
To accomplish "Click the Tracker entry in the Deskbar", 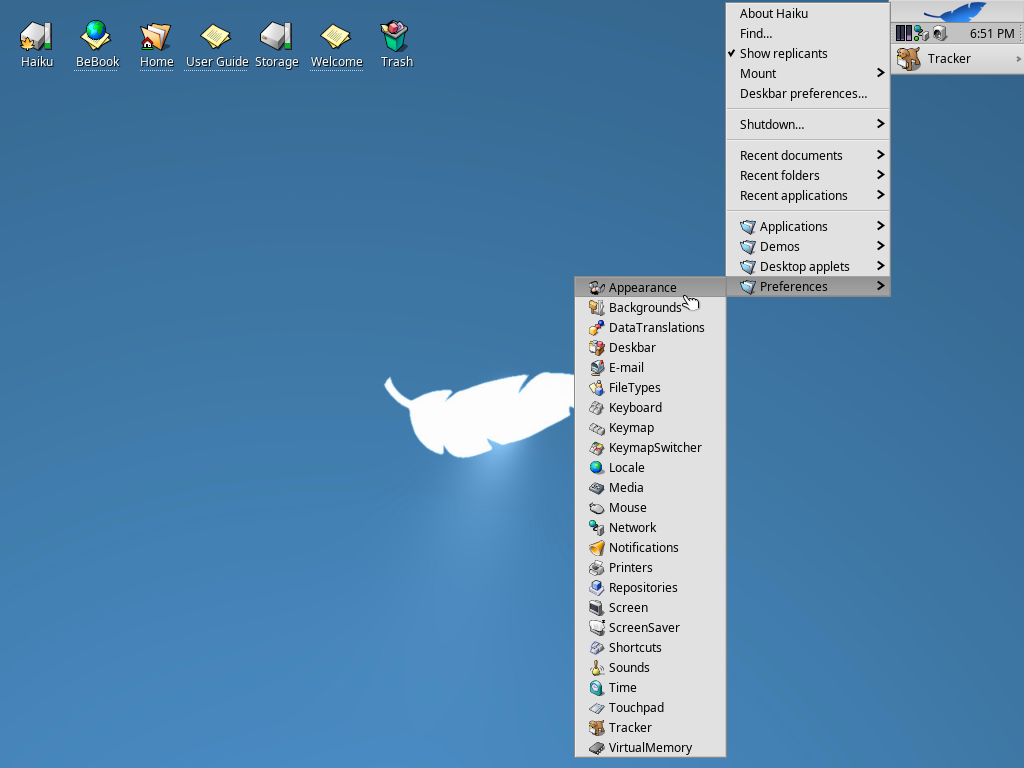I will 948,59.
